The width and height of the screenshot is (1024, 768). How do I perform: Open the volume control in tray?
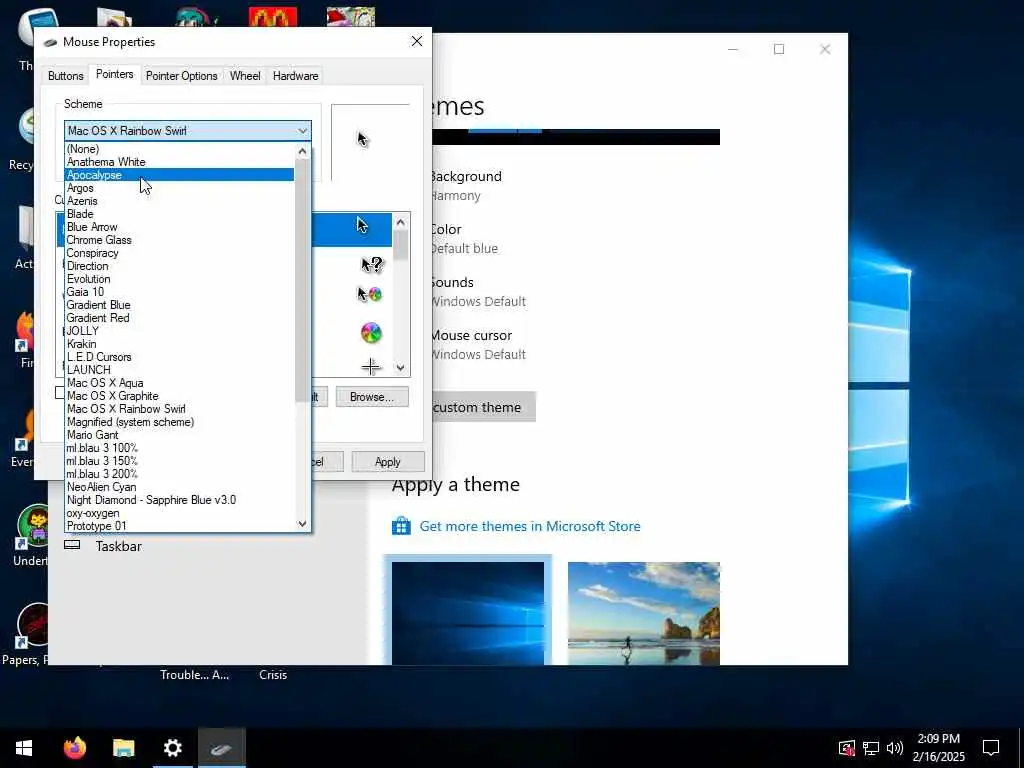pyautogui.click(x=895, y=748)
